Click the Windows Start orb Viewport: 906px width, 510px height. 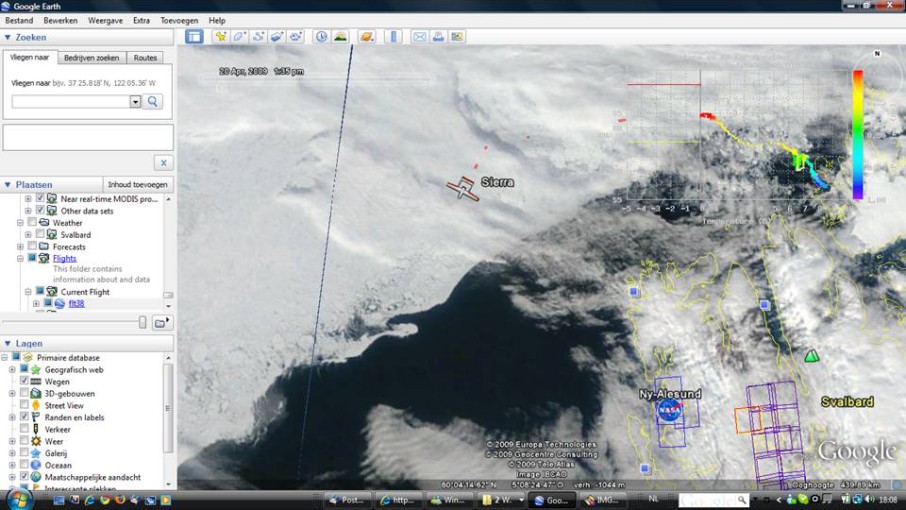tap(19, 499)
